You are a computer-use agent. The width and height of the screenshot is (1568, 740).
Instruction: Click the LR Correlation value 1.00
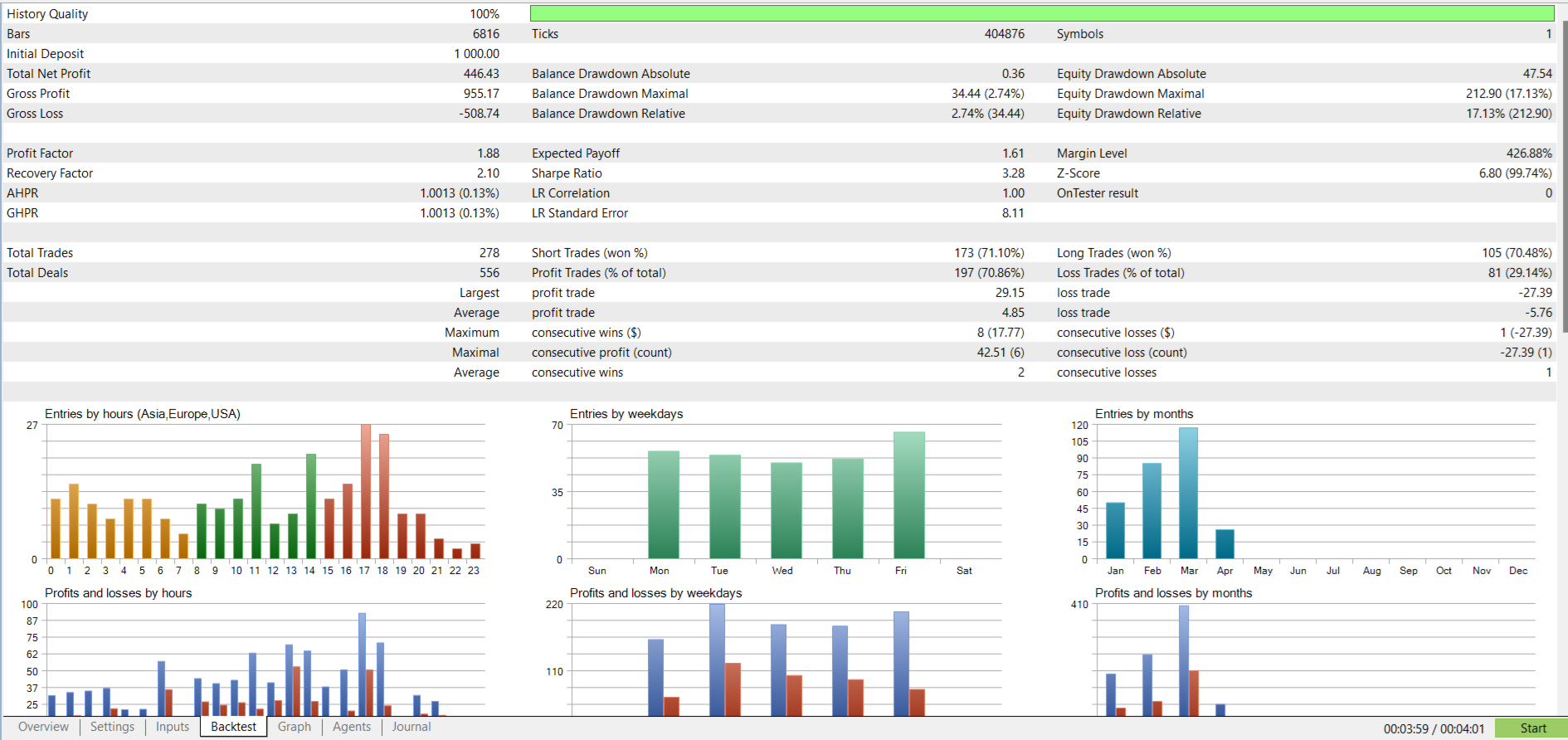1014,193
